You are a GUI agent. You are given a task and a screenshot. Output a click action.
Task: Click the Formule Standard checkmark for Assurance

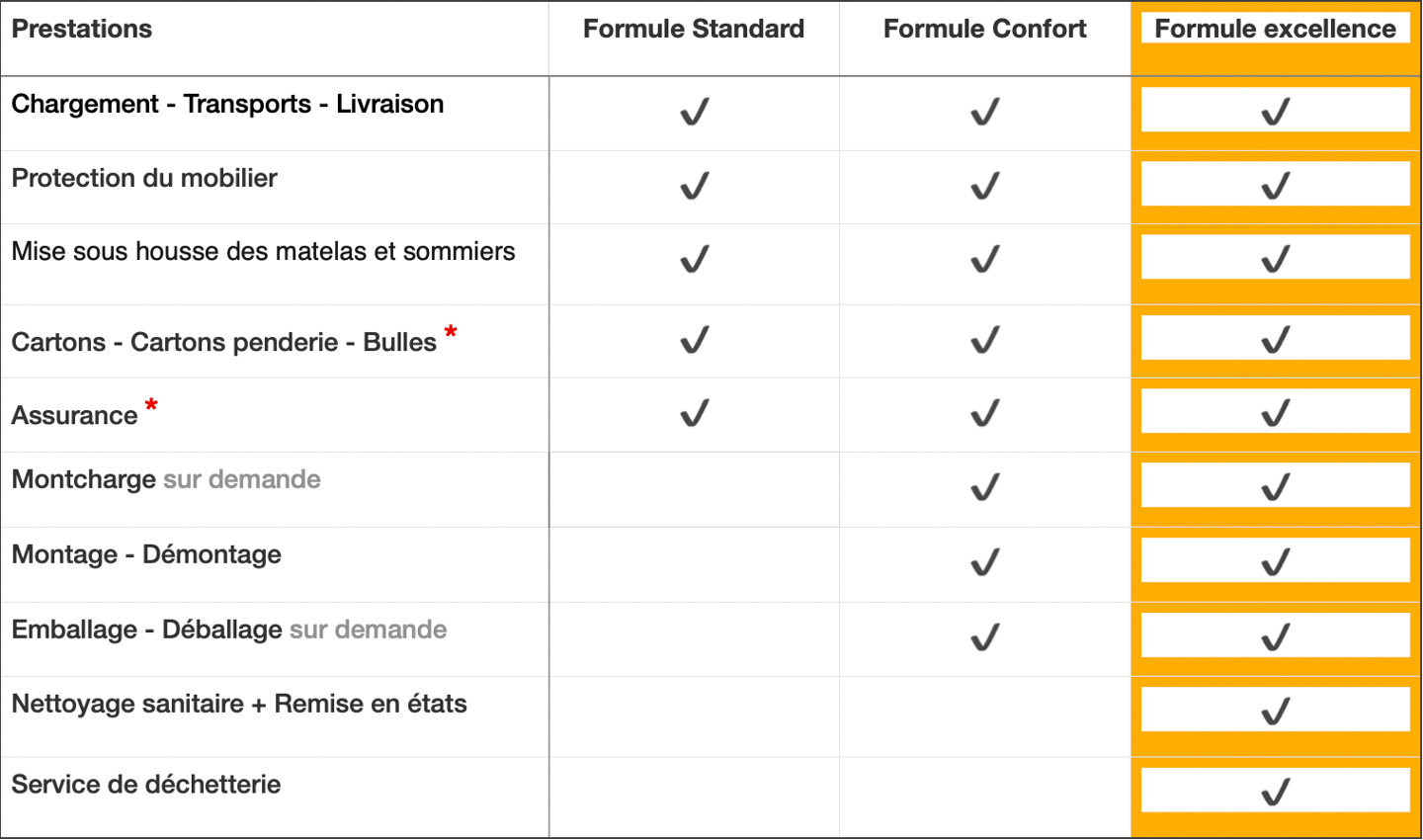point(695,412)
